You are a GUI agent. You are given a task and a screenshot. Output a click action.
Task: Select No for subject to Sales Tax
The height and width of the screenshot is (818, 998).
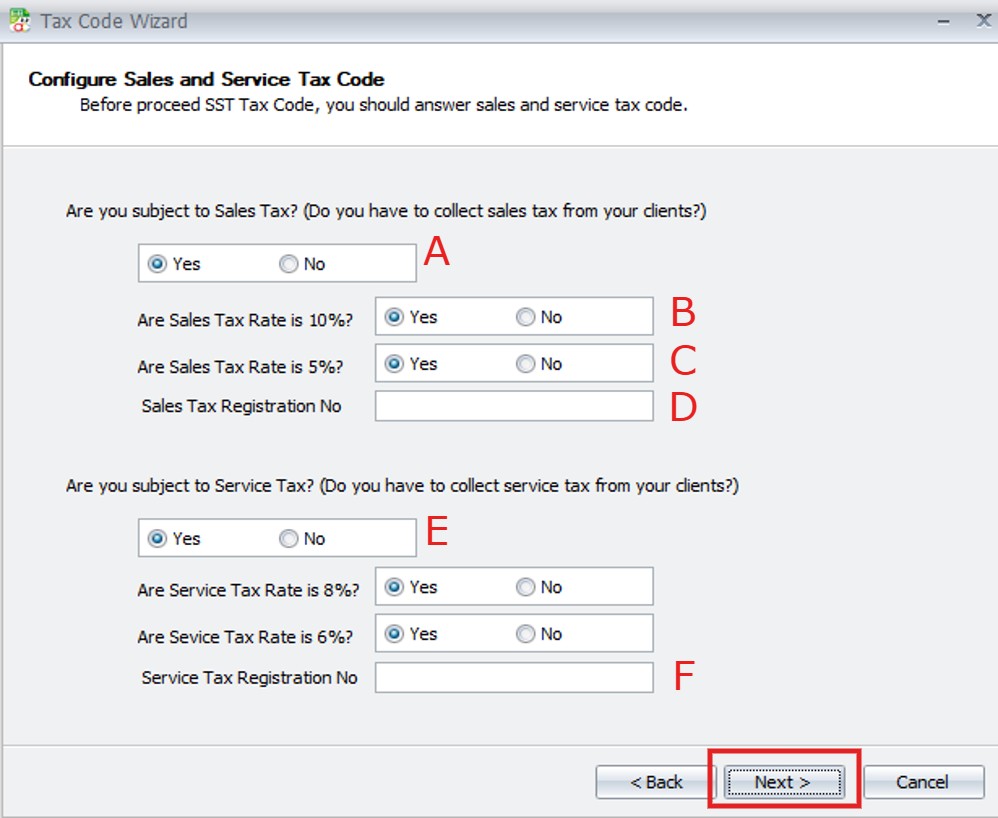(289, 264)
